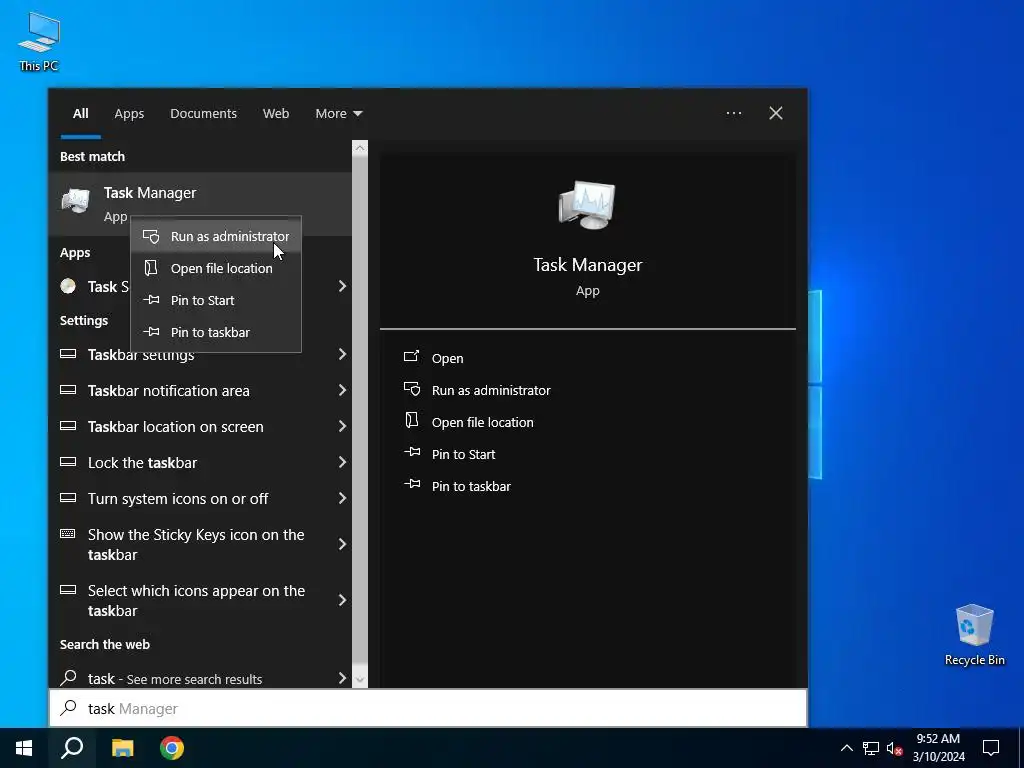Click Open in the preview pane
The width and height of the screenshot is (1024, 768).
pos(447,359)
